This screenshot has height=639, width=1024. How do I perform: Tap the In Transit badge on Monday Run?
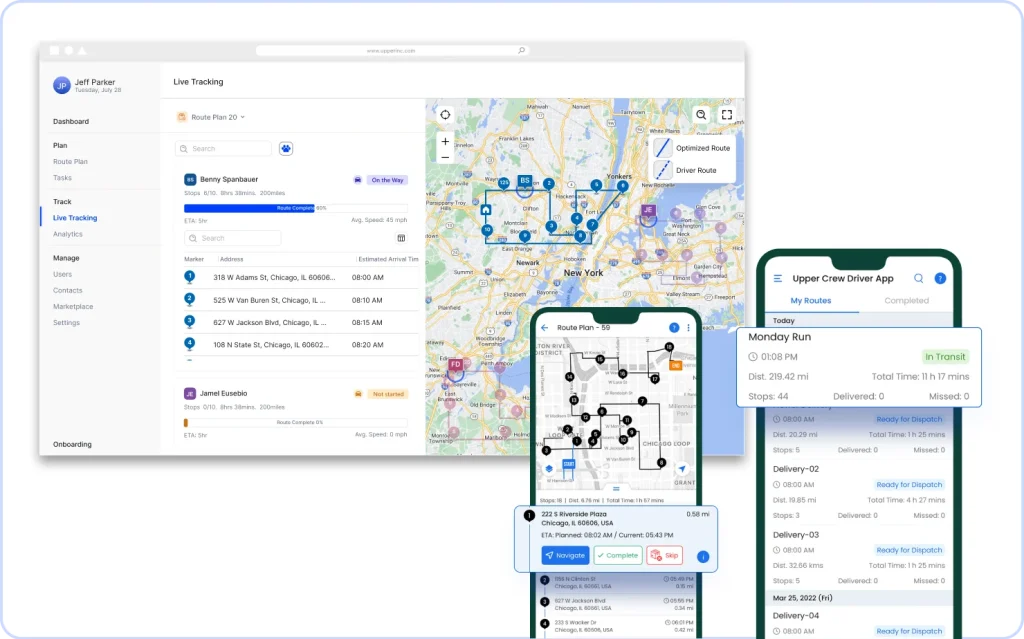[945, 357]
